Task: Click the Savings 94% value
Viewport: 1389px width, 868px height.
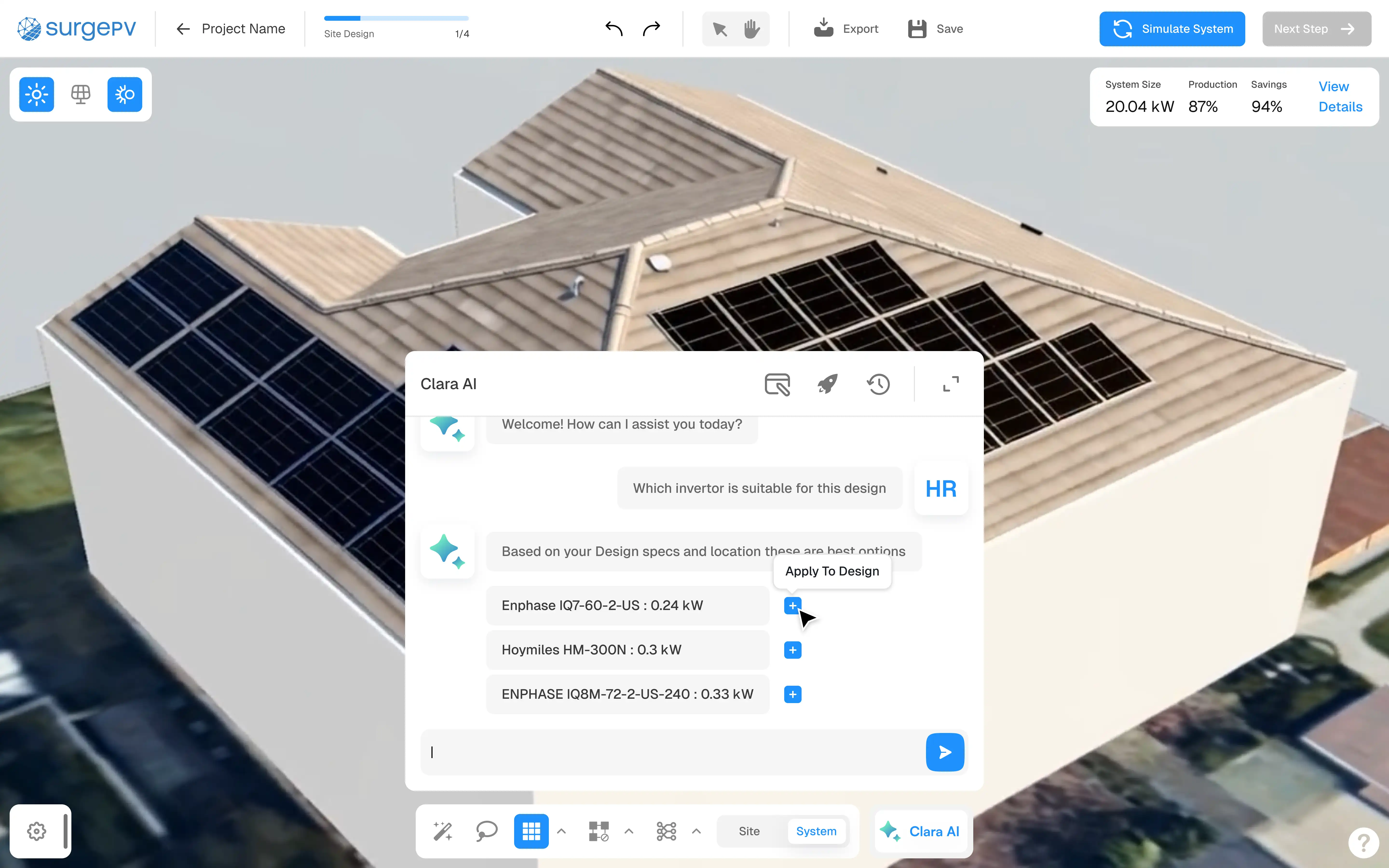Action: pyautogui.click(x=1267, y=107)
